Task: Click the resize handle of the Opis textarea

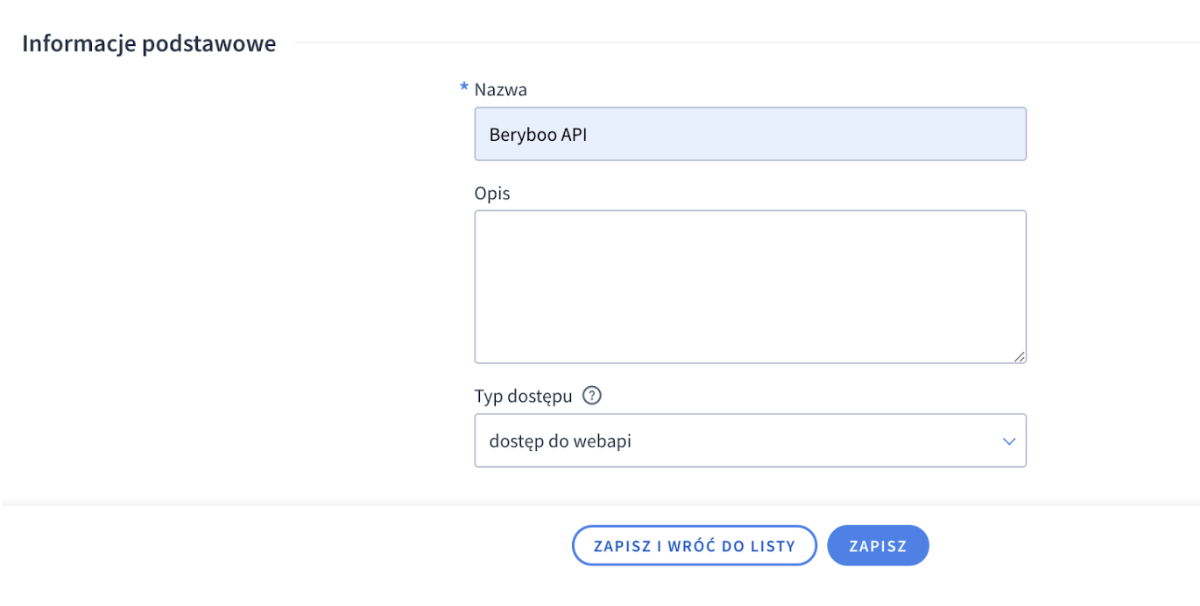Action: [x=1019, y=356]
